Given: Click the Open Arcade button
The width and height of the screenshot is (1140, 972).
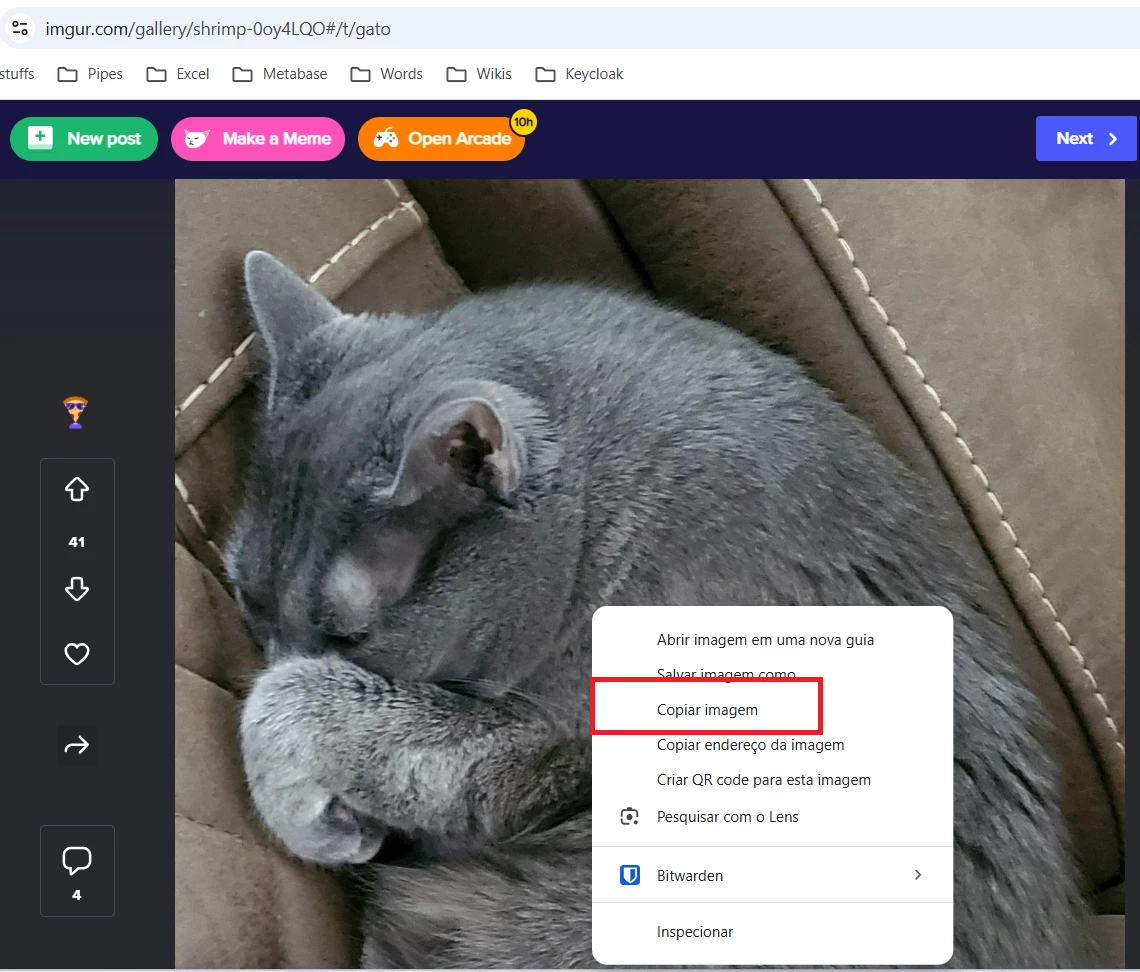Looking at the screenshot, I should click(x=441, y=139).
